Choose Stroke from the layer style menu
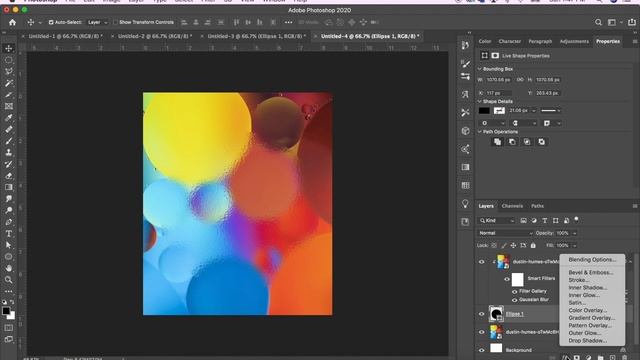 coord(579,280)
